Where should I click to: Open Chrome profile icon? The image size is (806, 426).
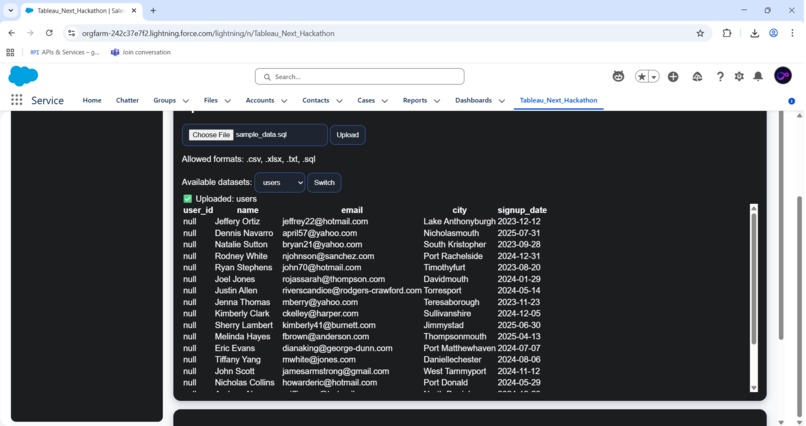[x=773, y=33]
